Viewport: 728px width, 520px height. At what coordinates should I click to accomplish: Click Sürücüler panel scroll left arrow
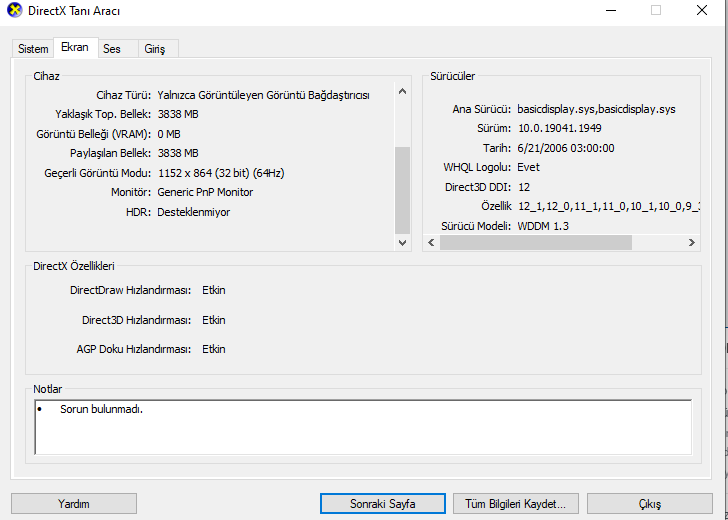(x=431, y=242)
